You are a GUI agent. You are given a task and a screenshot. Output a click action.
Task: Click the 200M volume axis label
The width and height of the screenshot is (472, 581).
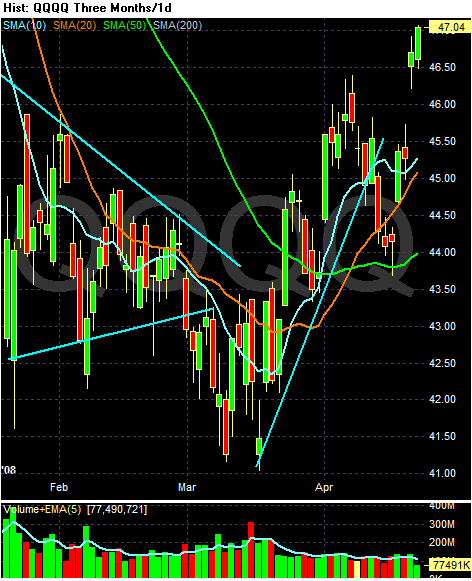[x=442, y=542]
